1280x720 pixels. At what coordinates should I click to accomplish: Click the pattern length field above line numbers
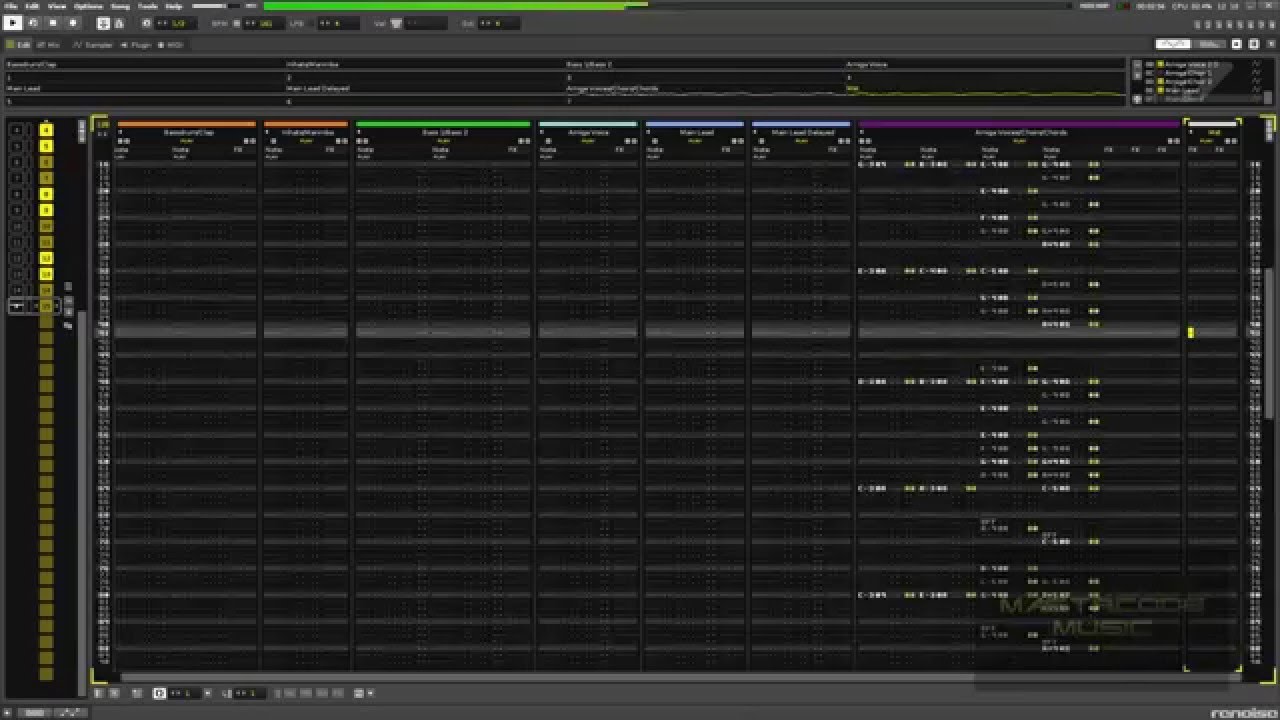(102, 124)
